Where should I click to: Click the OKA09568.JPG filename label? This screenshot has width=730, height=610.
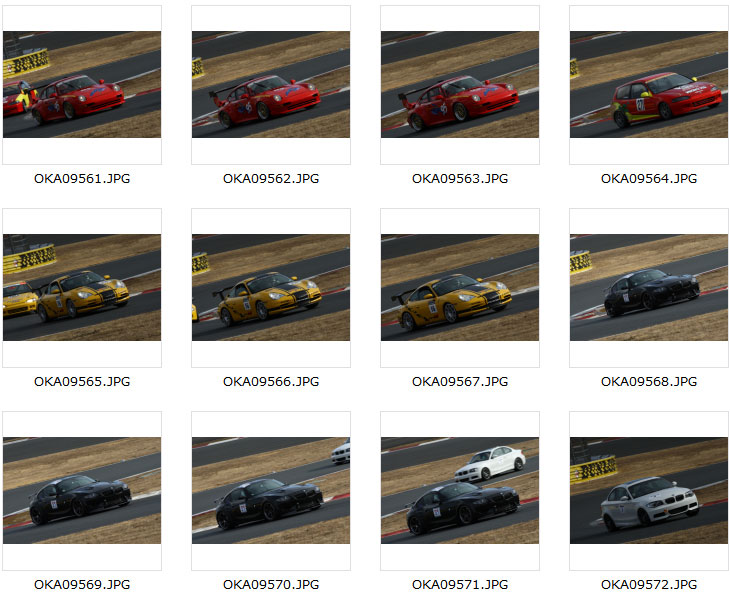pyautogui.click(x=649, y=381)
